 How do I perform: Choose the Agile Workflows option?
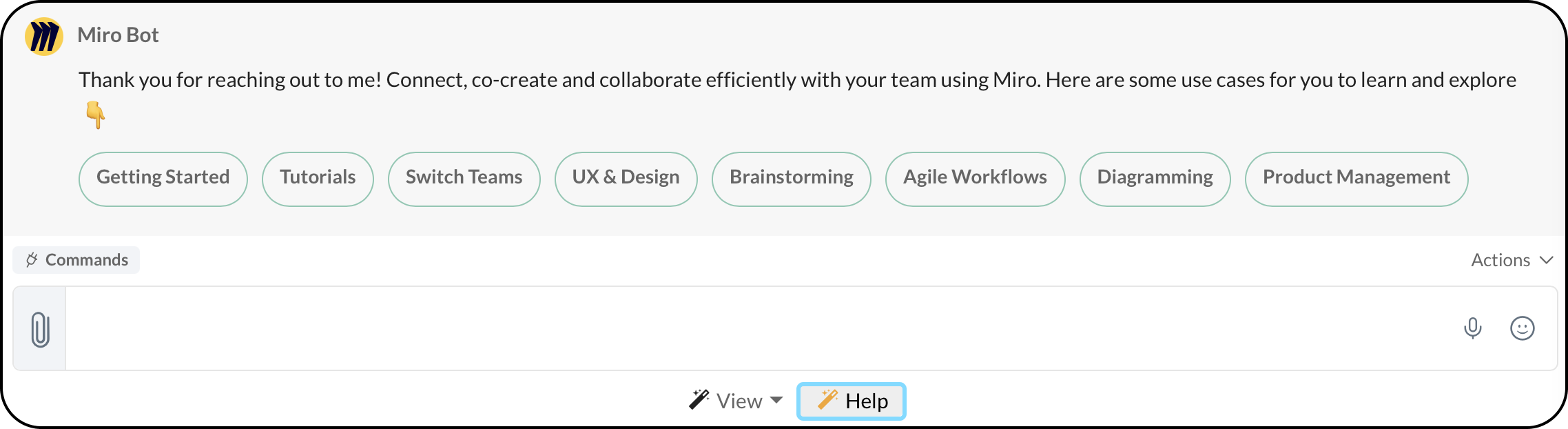[x=975, y=179]
